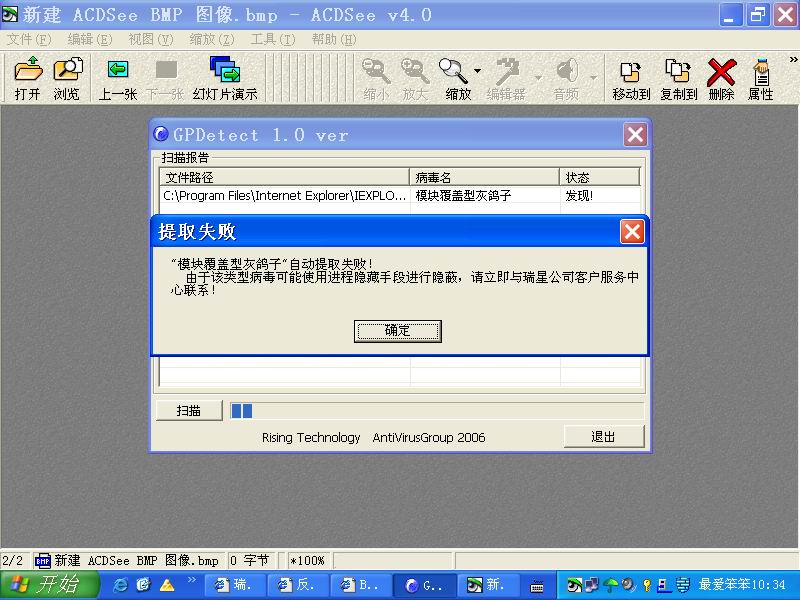Click status bar file name 新建 ACDSee BMP
The width and height of the screenshot is (800, 600).
coord(128,561)
